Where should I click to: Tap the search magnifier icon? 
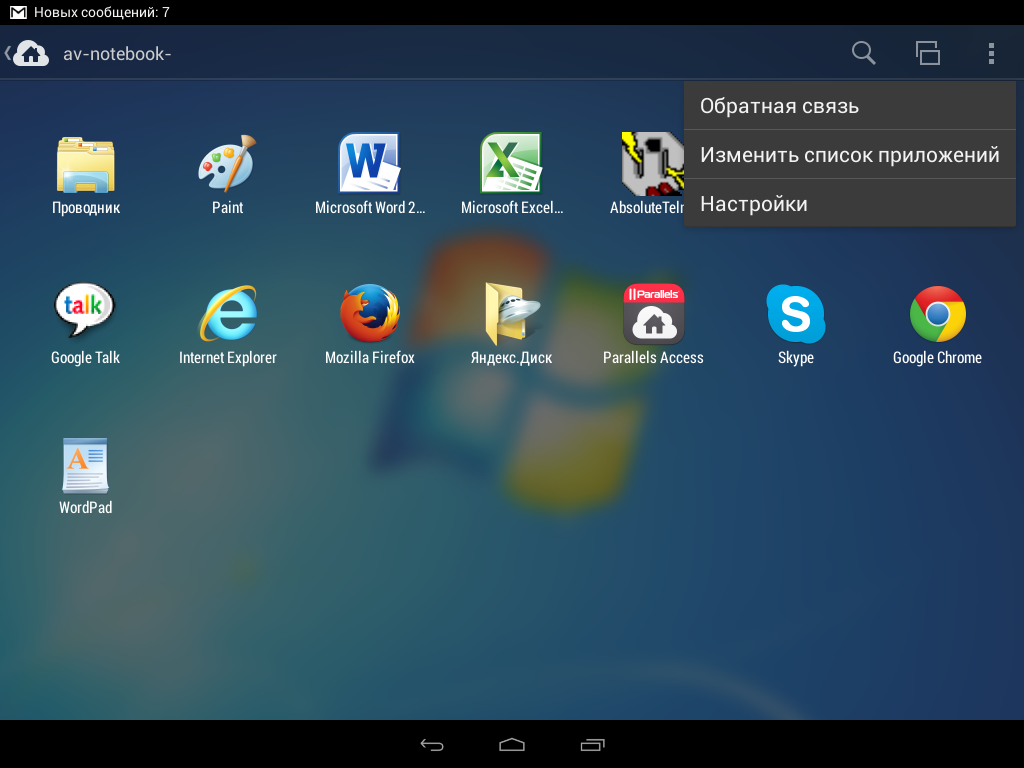point(863,53)
